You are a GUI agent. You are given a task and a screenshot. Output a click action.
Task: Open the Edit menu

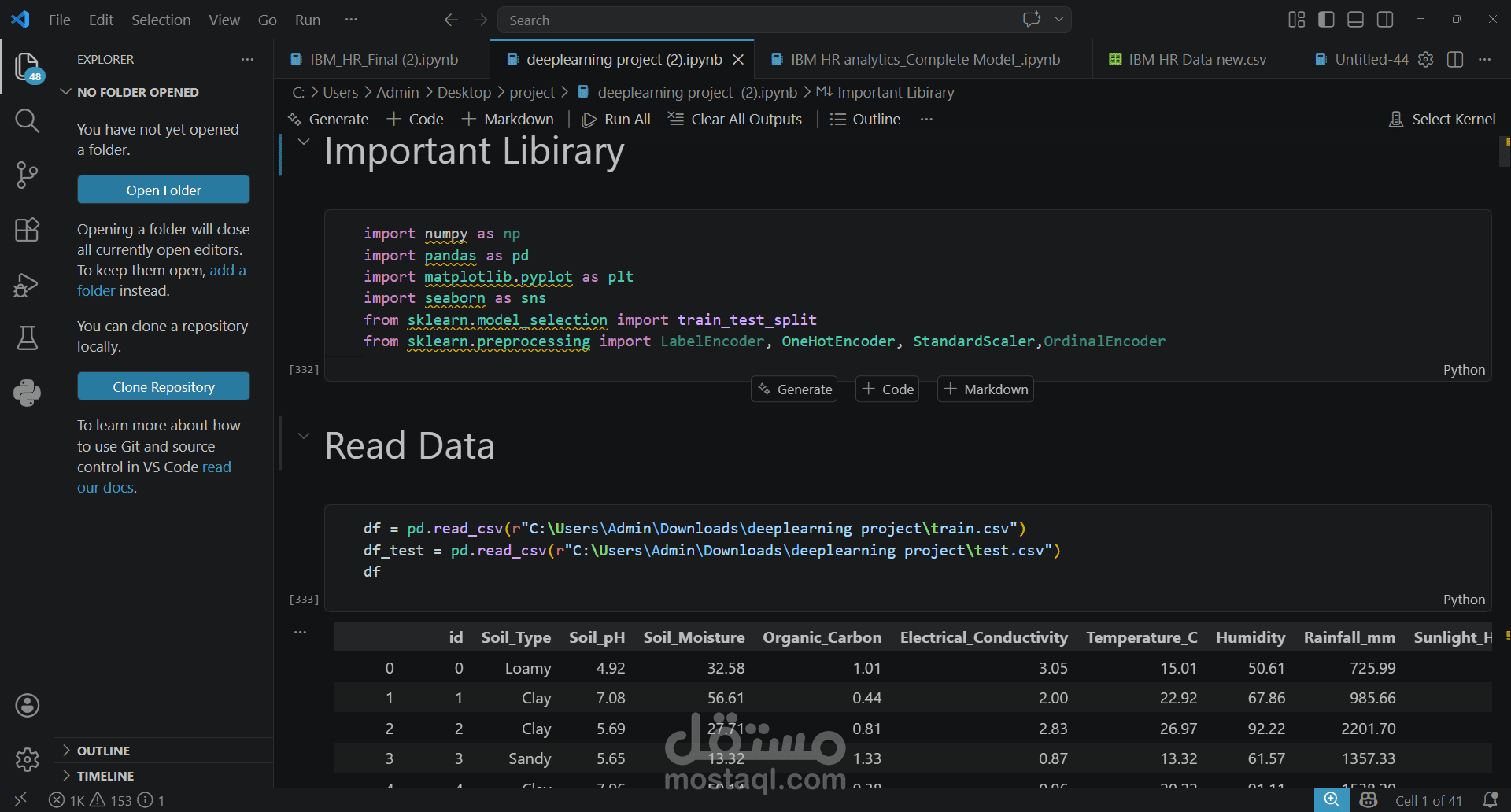click(101, 20)
